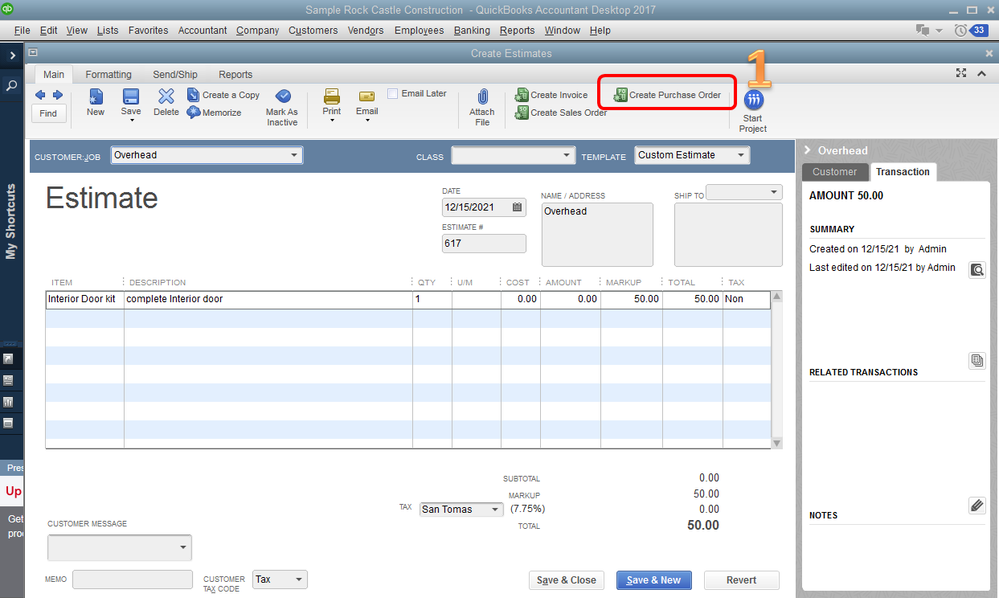
Task: Click the 'Non' tax cell
Action: pyautogui.click(x=746, y=299)
